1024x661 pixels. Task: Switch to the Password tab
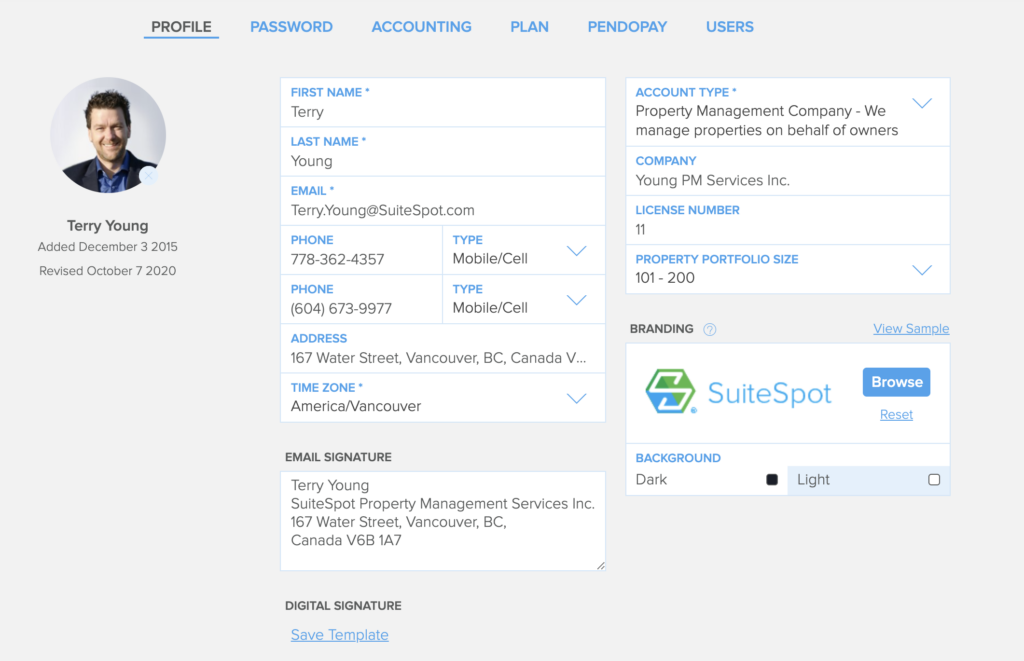291,27
